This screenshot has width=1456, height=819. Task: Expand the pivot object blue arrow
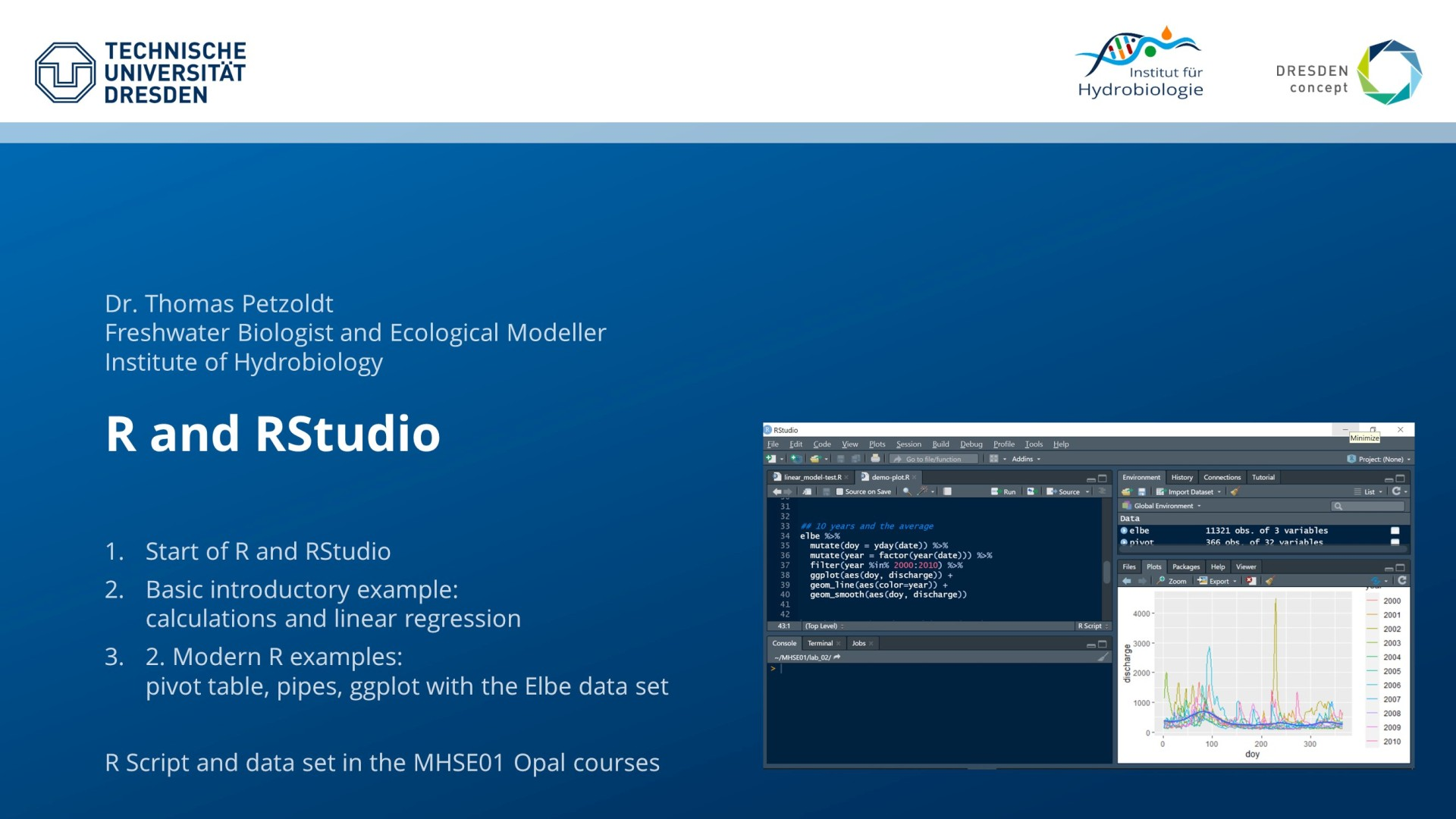click(x=1124, y=542)
